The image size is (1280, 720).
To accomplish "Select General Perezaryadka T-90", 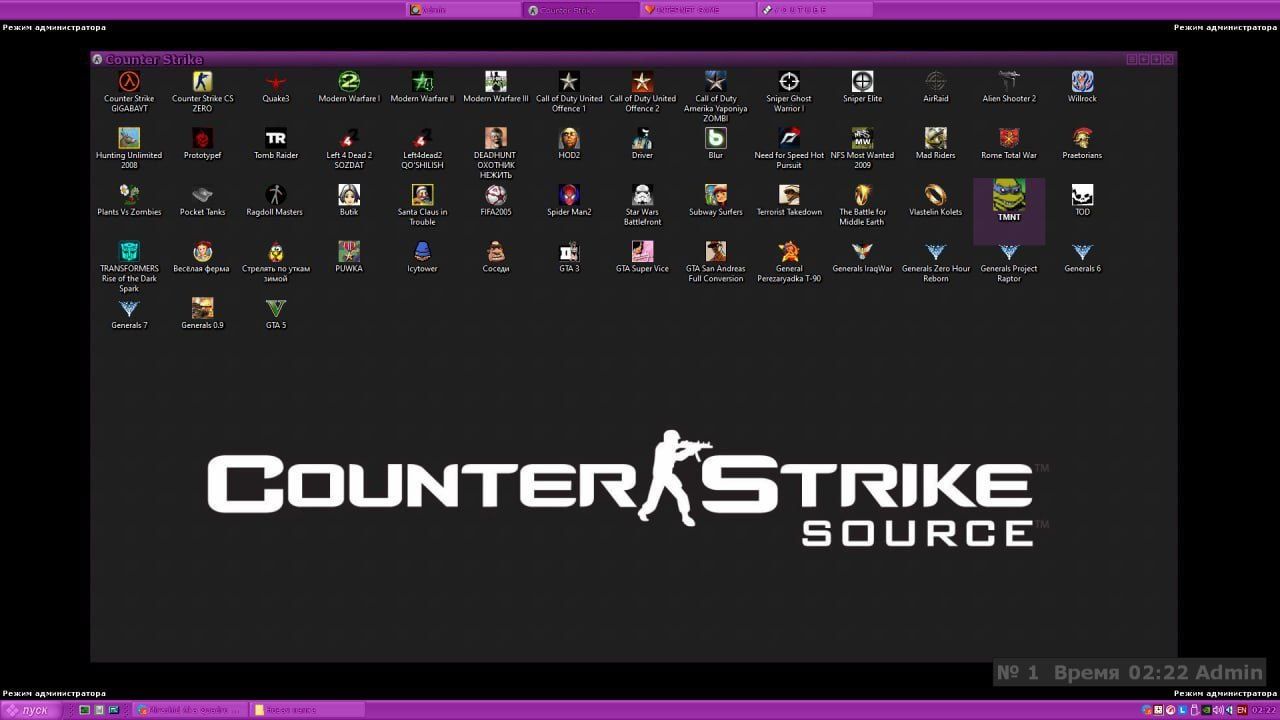I will [x=789, y=251].
